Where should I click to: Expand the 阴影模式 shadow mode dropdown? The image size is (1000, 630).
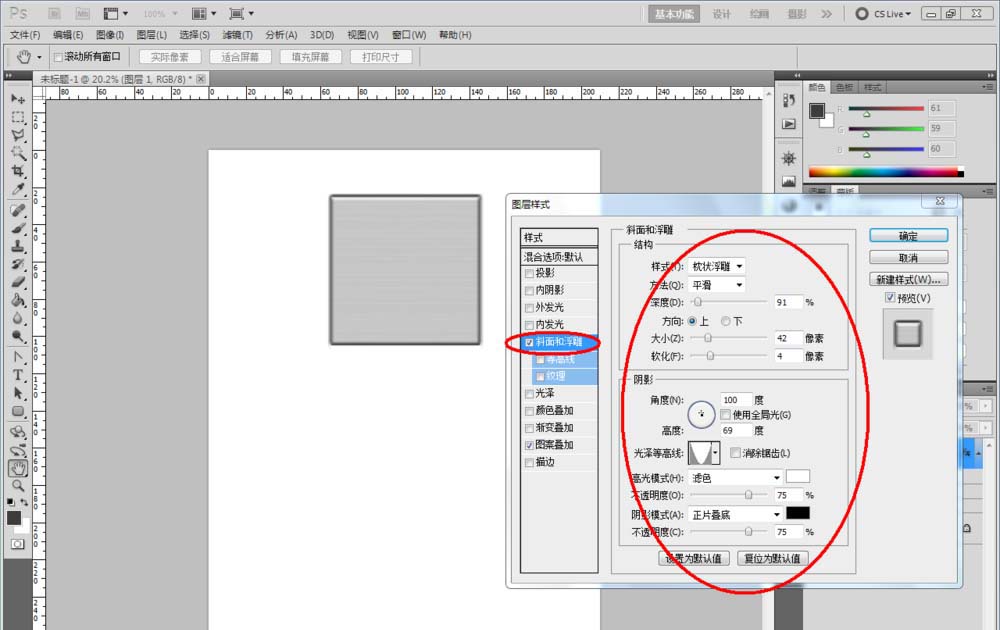point(736,515)
